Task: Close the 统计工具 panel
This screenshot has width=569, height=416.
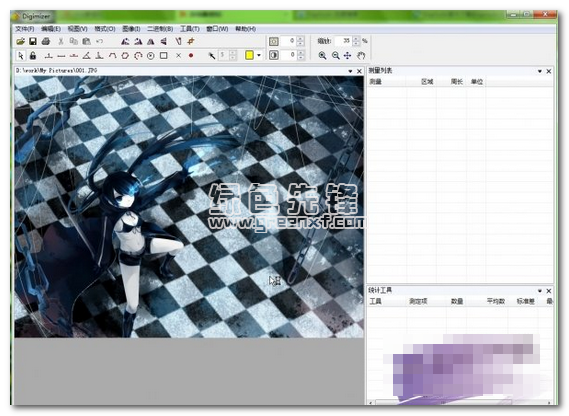Action: [x=549, y=291]
